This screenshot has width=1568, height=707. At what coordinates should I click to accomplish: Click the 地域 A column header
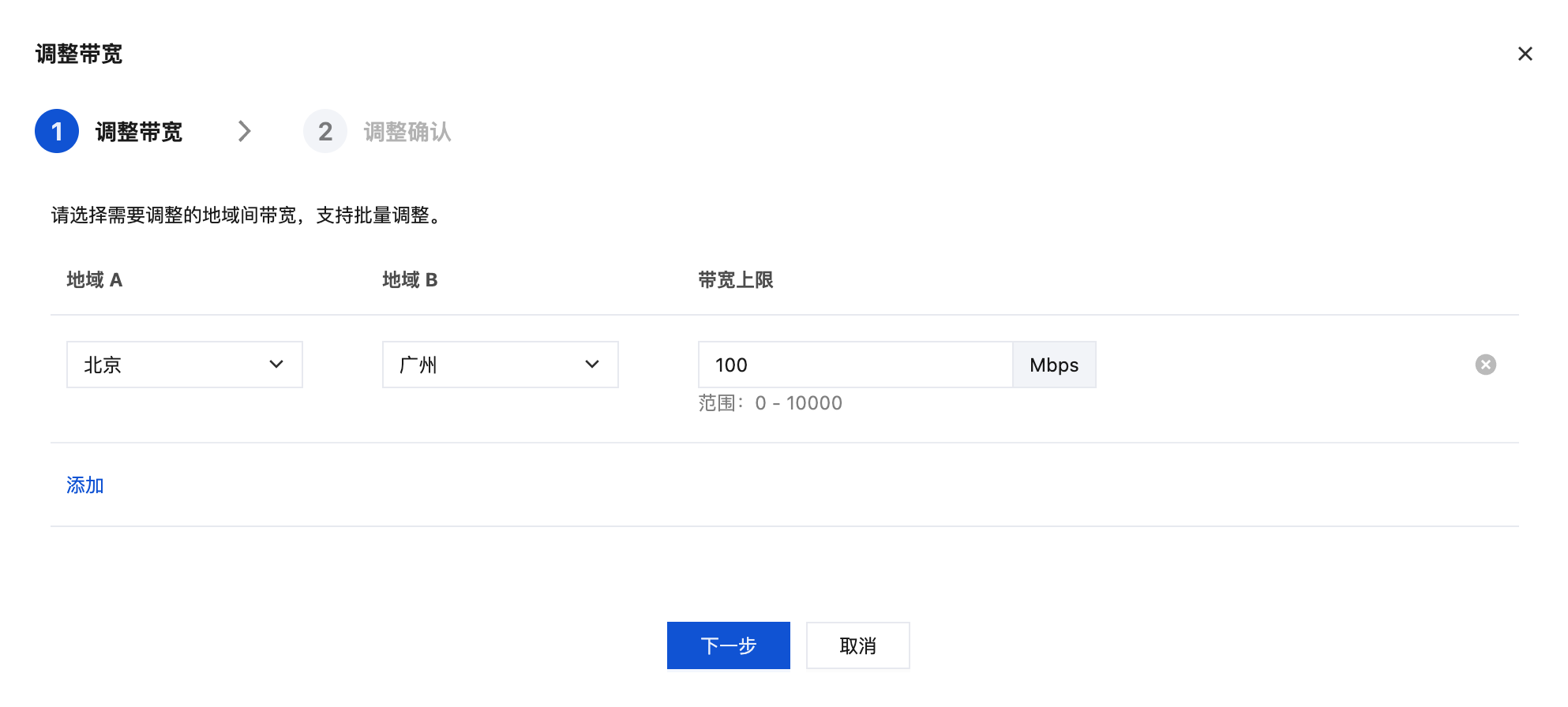click(95, 280)
